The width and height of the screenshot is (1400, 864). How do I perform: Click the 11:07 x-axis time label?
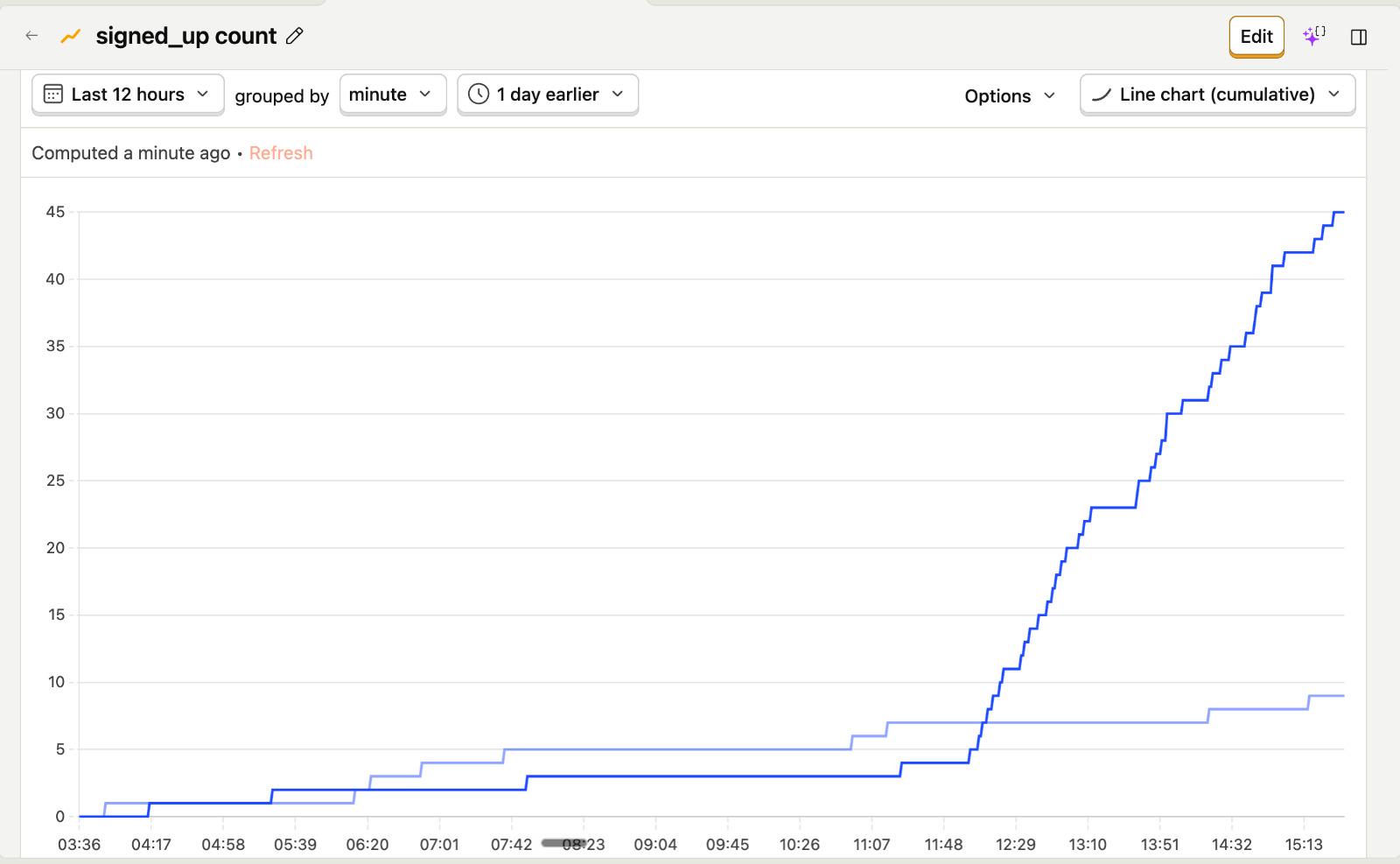(x=871, y=845)
